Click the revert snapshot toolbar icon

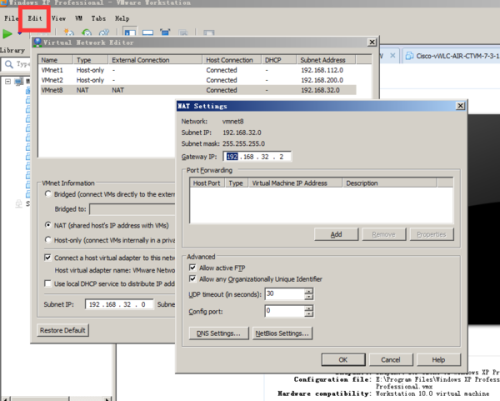click(x=87, y=33)
